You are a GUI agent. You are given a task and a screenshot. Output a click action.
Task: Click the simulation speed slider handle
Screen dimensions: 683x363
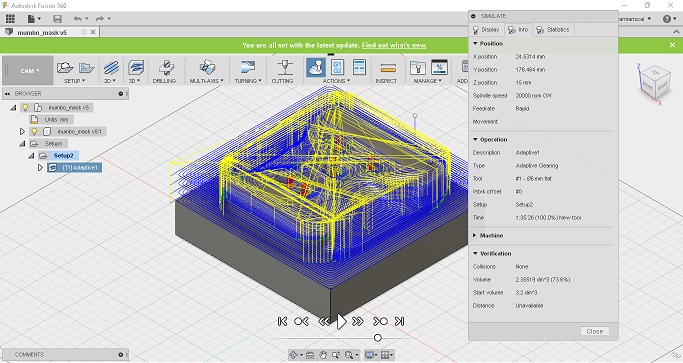point(378,338)
